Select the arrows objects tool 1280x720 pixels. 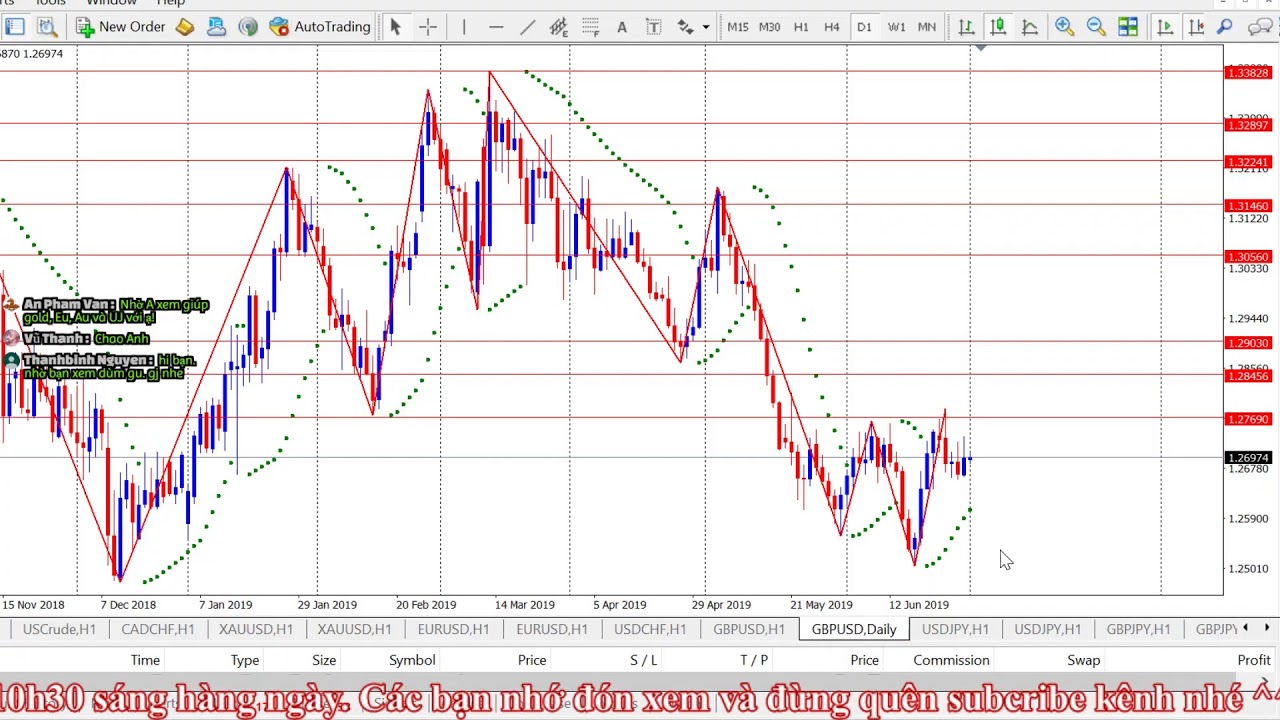click(686, 27)
